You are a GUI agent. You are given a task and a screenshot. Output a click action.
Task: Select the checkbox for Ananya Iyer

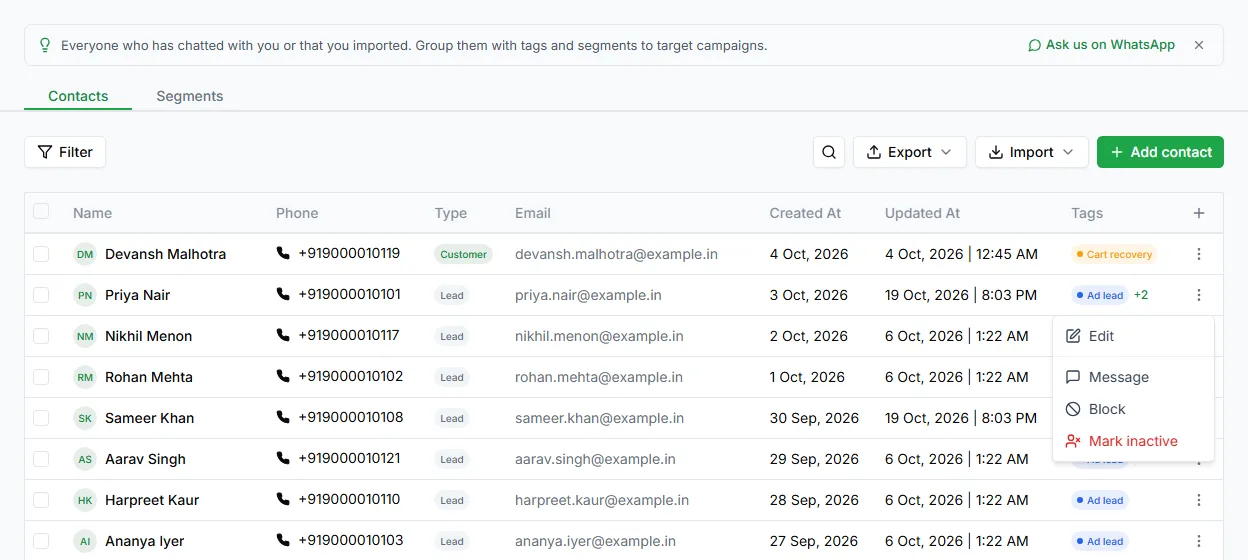[41, 541]
